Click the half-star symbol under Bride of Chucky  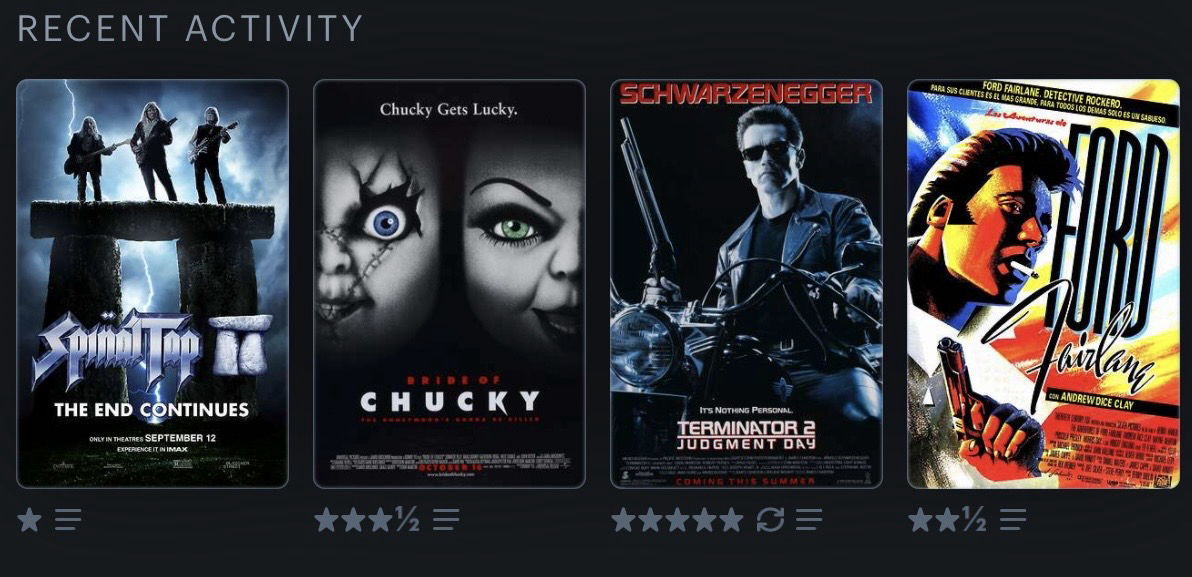coord(407,520)
